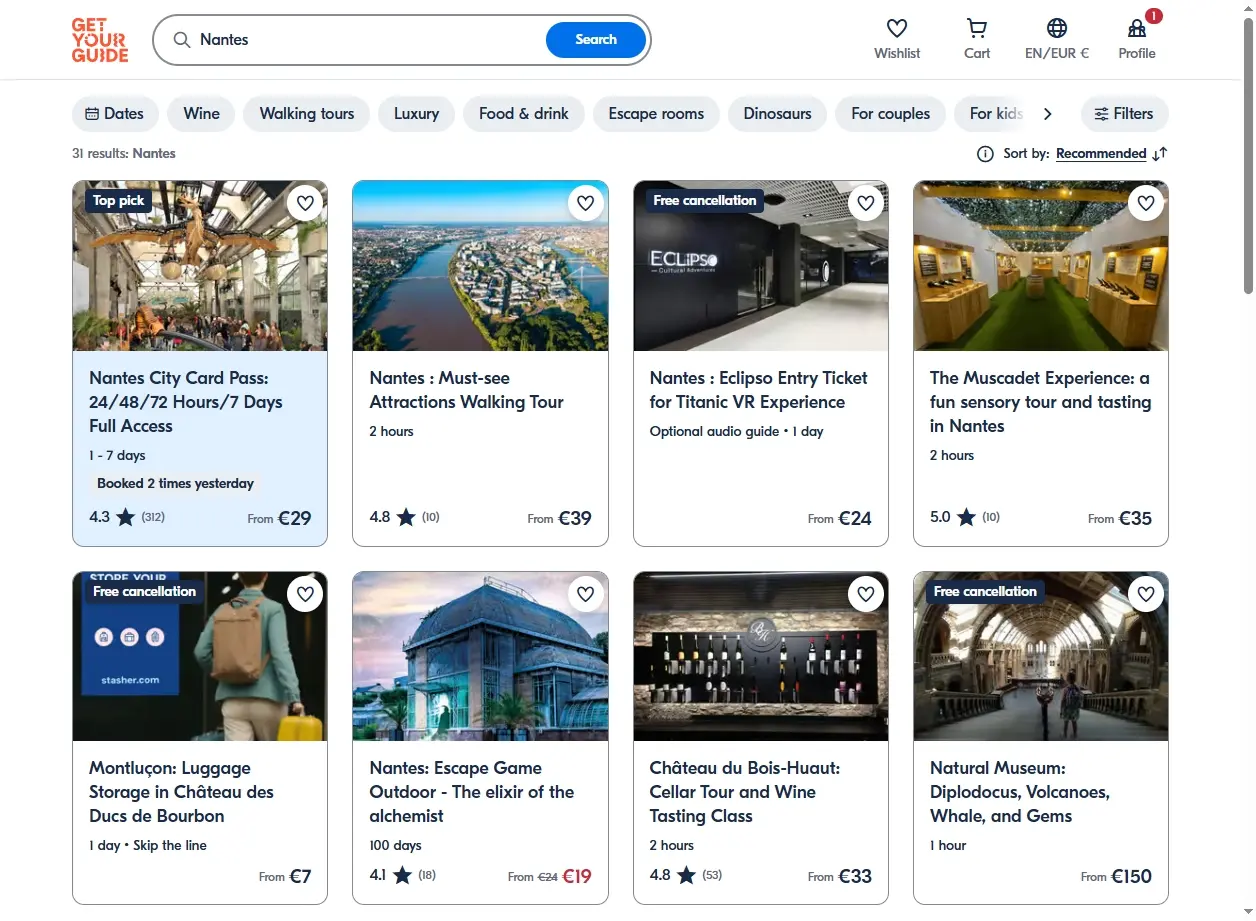The image size is (1256, 921).
Task: Select the Wine filter chip
Action: coord(201,114)
